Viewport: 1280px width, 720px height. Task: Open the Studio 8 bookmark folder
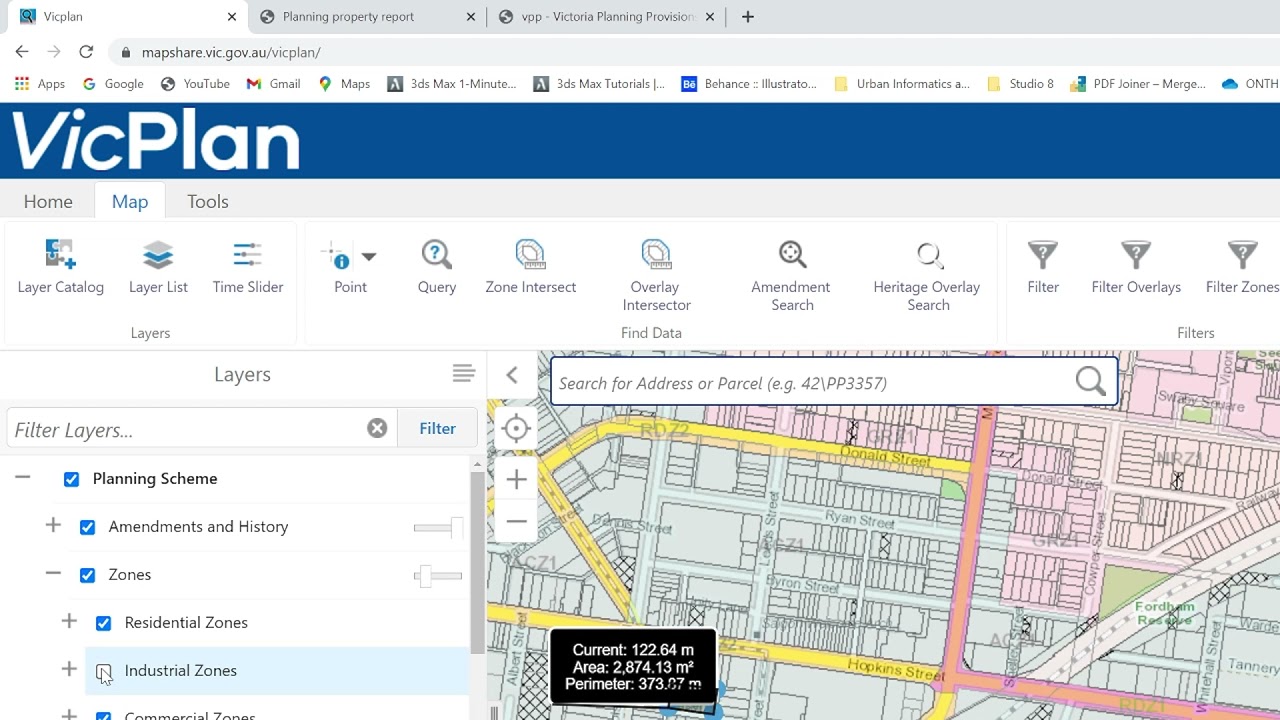click(x=1021, y=84)
